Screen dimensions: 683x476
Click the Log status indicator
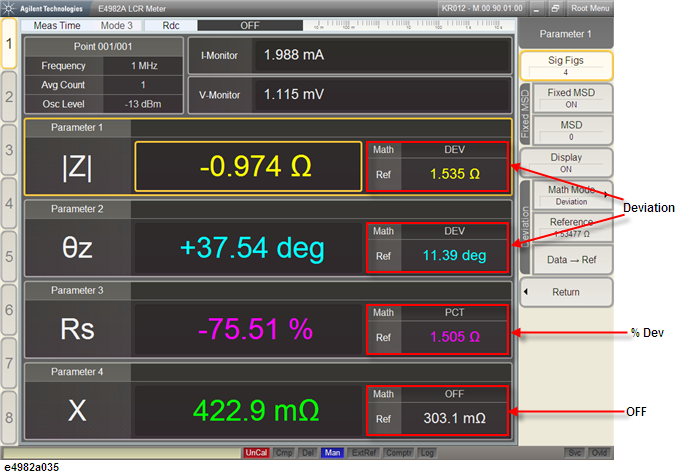click(x=427, y=453)
